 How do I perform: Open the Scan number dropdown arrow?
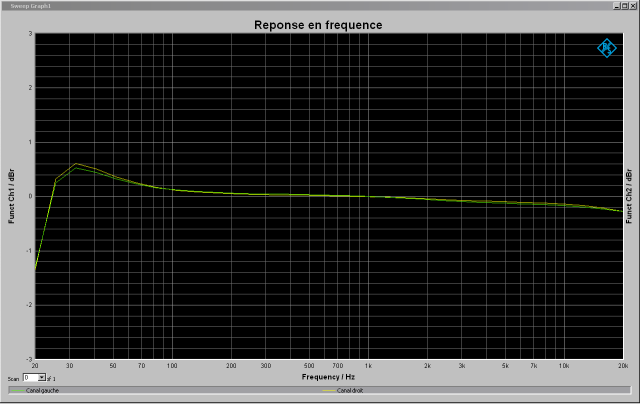(42, 379)
